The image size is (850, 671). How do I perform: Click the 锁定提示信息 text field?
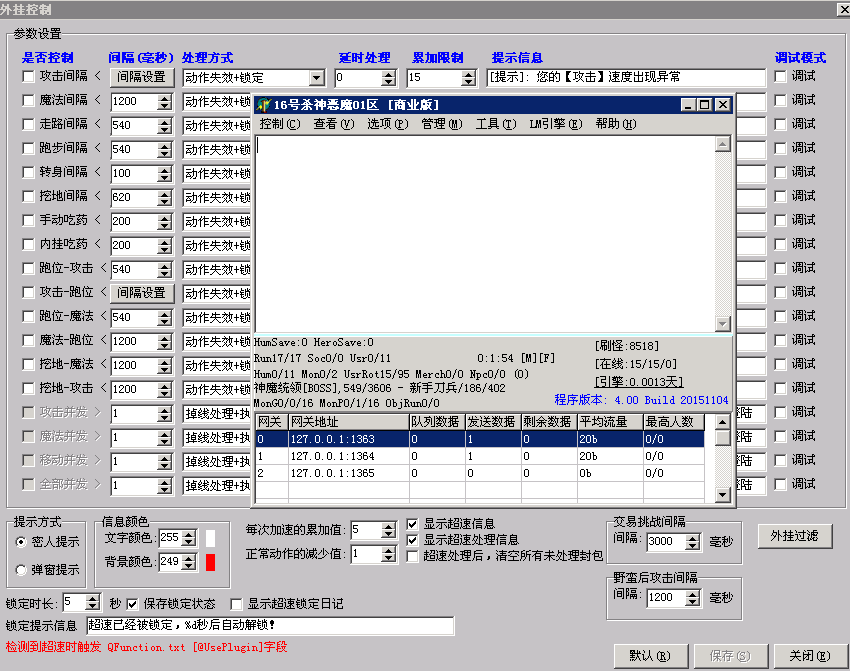tap(270, 625)
